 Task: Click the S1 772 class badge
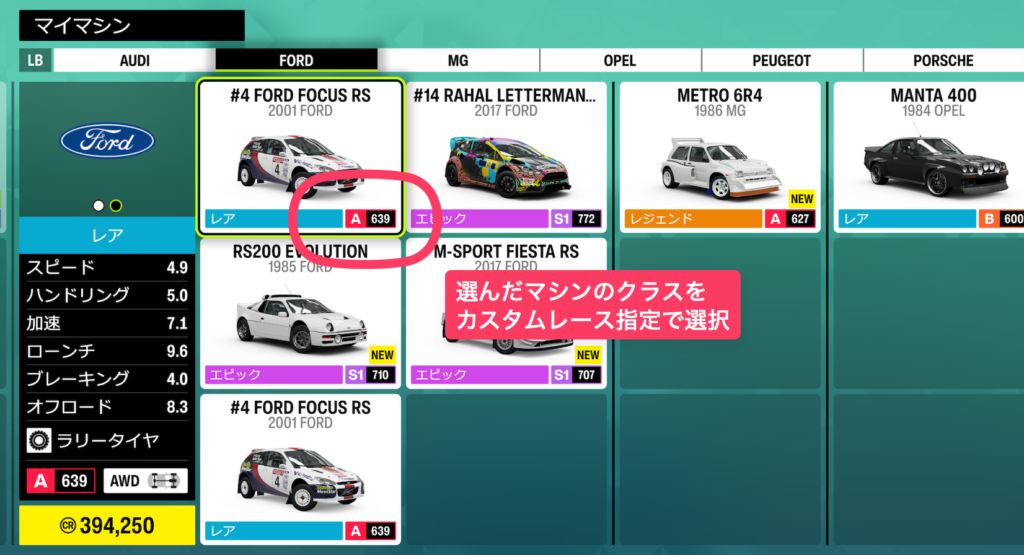click(x=575, y=219)
